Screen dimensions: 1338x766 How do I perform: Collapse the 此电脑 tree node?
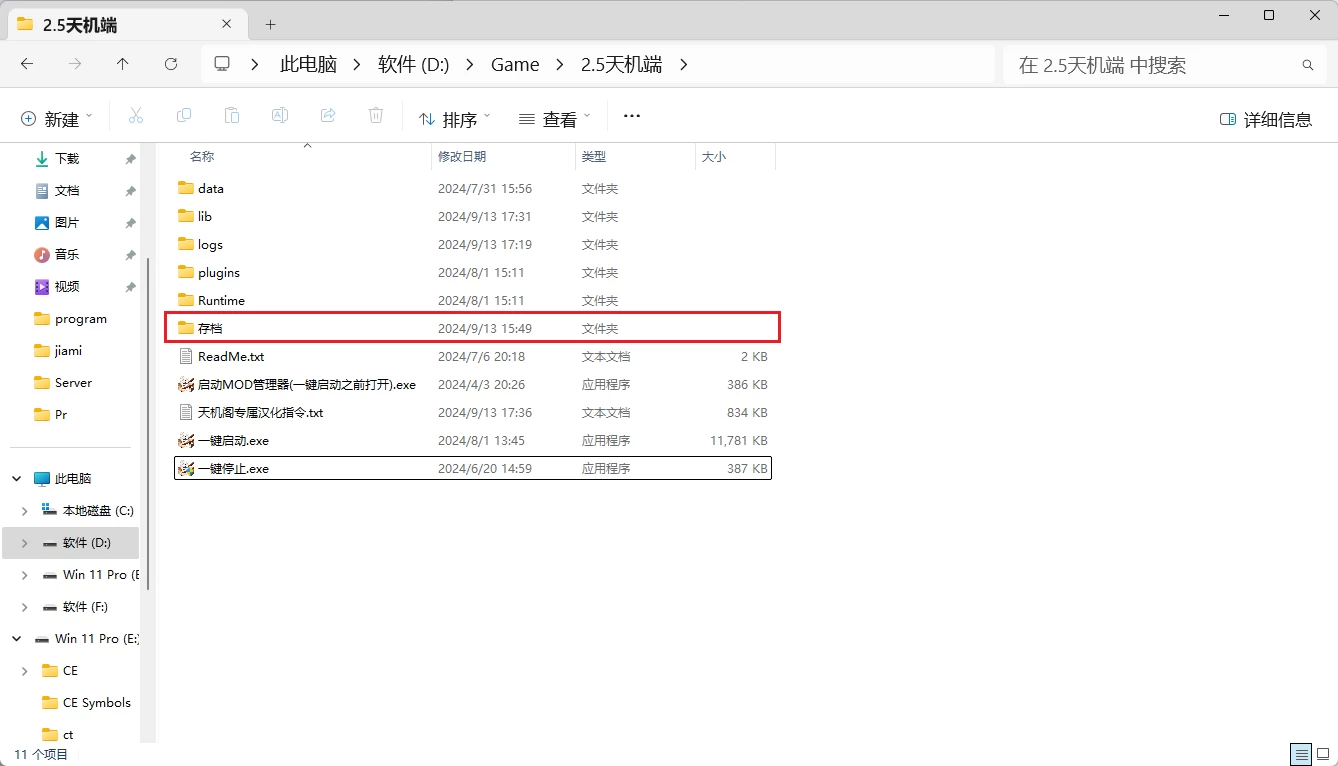pyautogui.click(x=17, y=479)
